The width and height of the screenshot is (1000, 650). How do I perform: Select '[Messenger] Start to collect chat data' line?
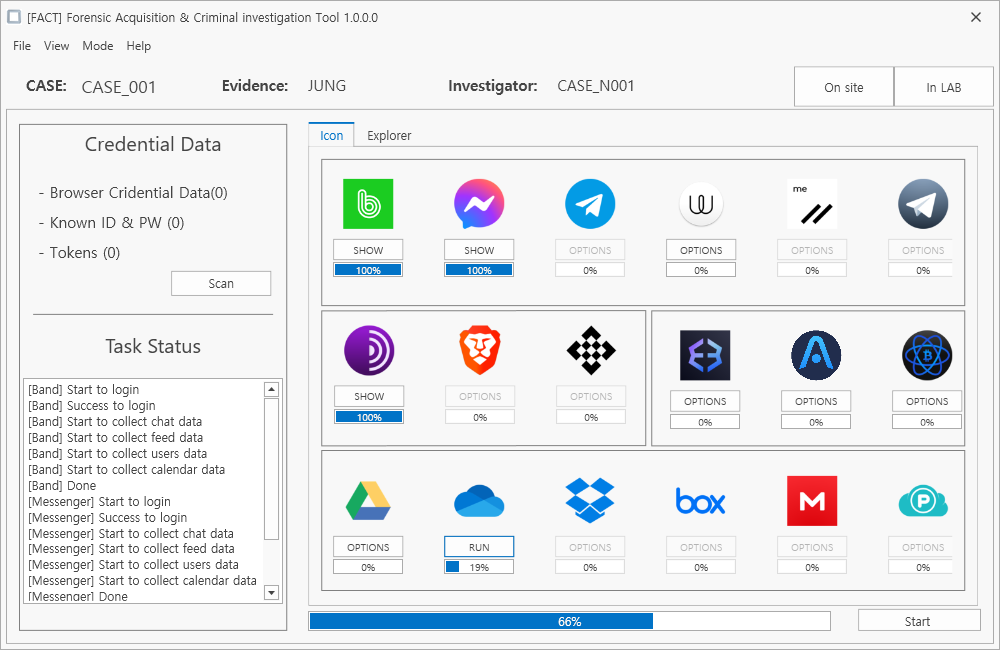coord(131,533)
